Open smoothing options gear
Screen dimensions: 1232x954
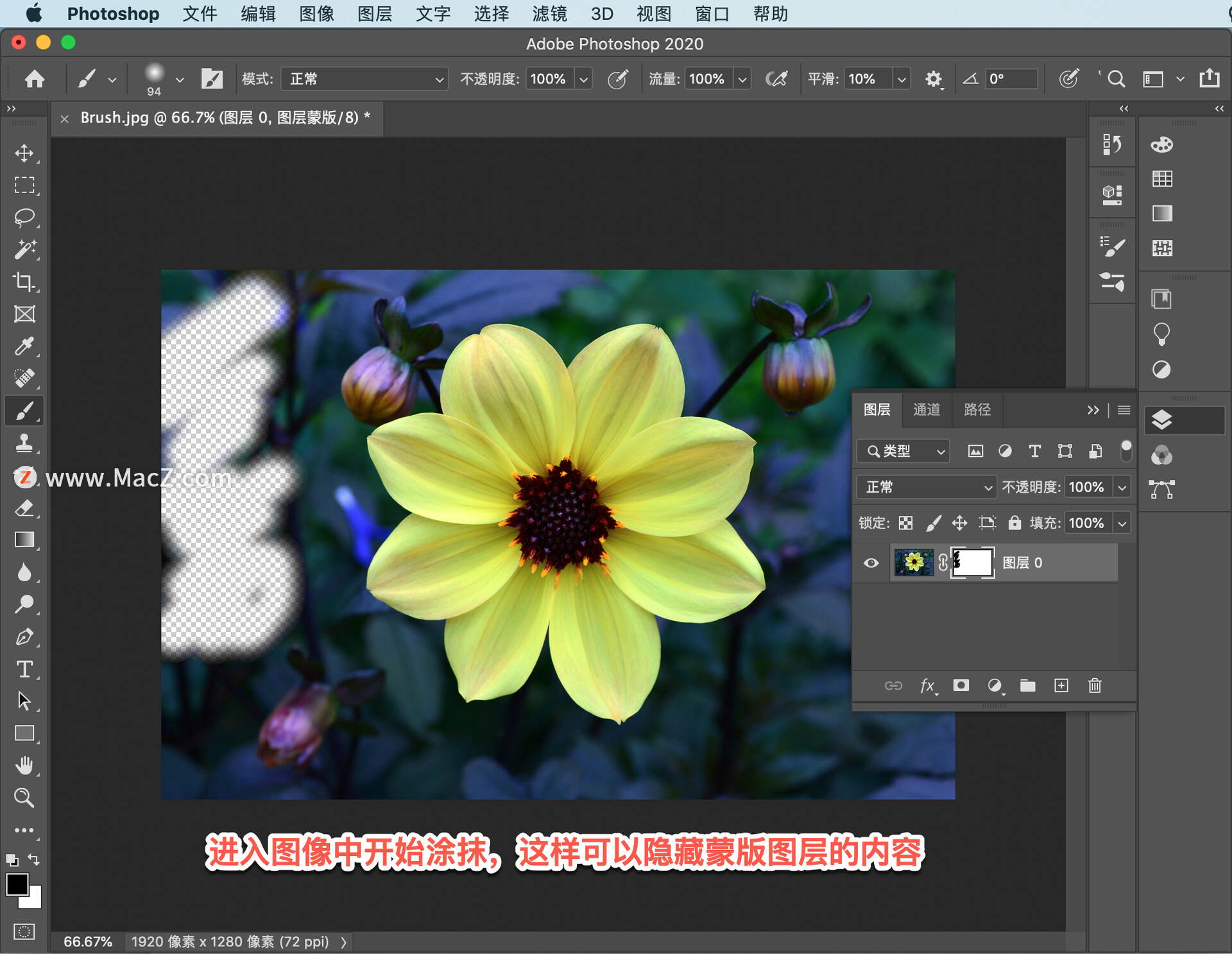pyautogui.click(x=934, y=79)
